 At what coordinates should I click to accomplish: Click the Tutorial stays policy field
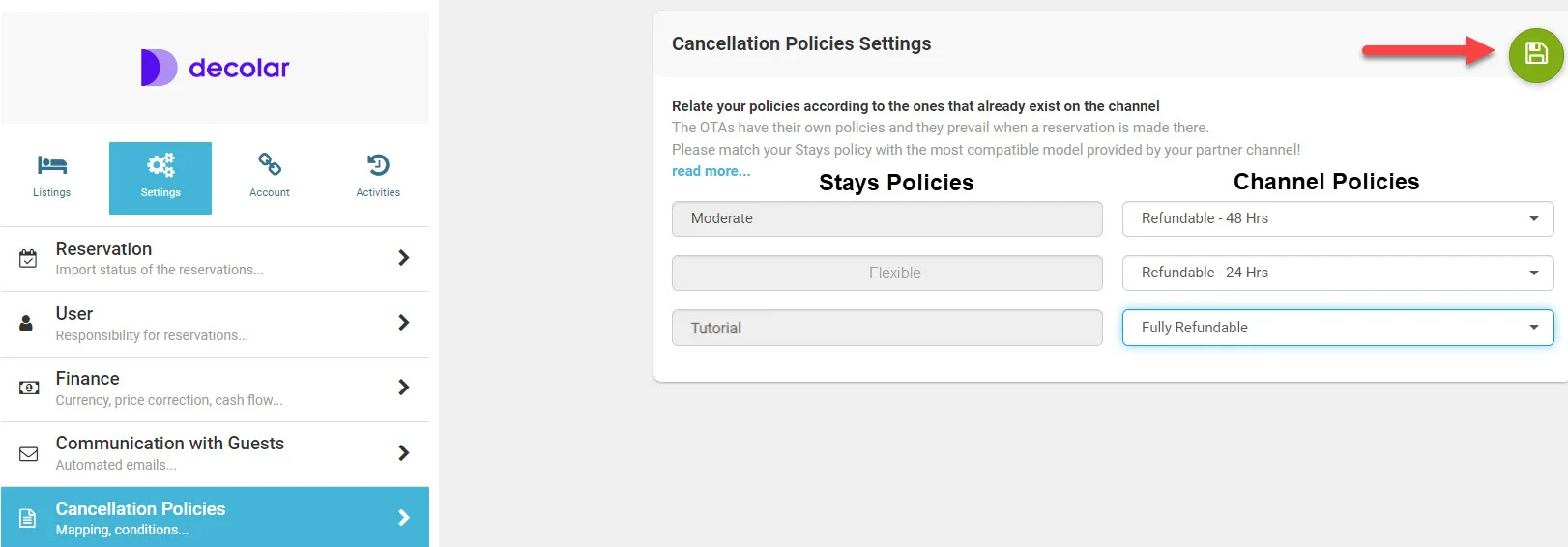coord(886,328)
